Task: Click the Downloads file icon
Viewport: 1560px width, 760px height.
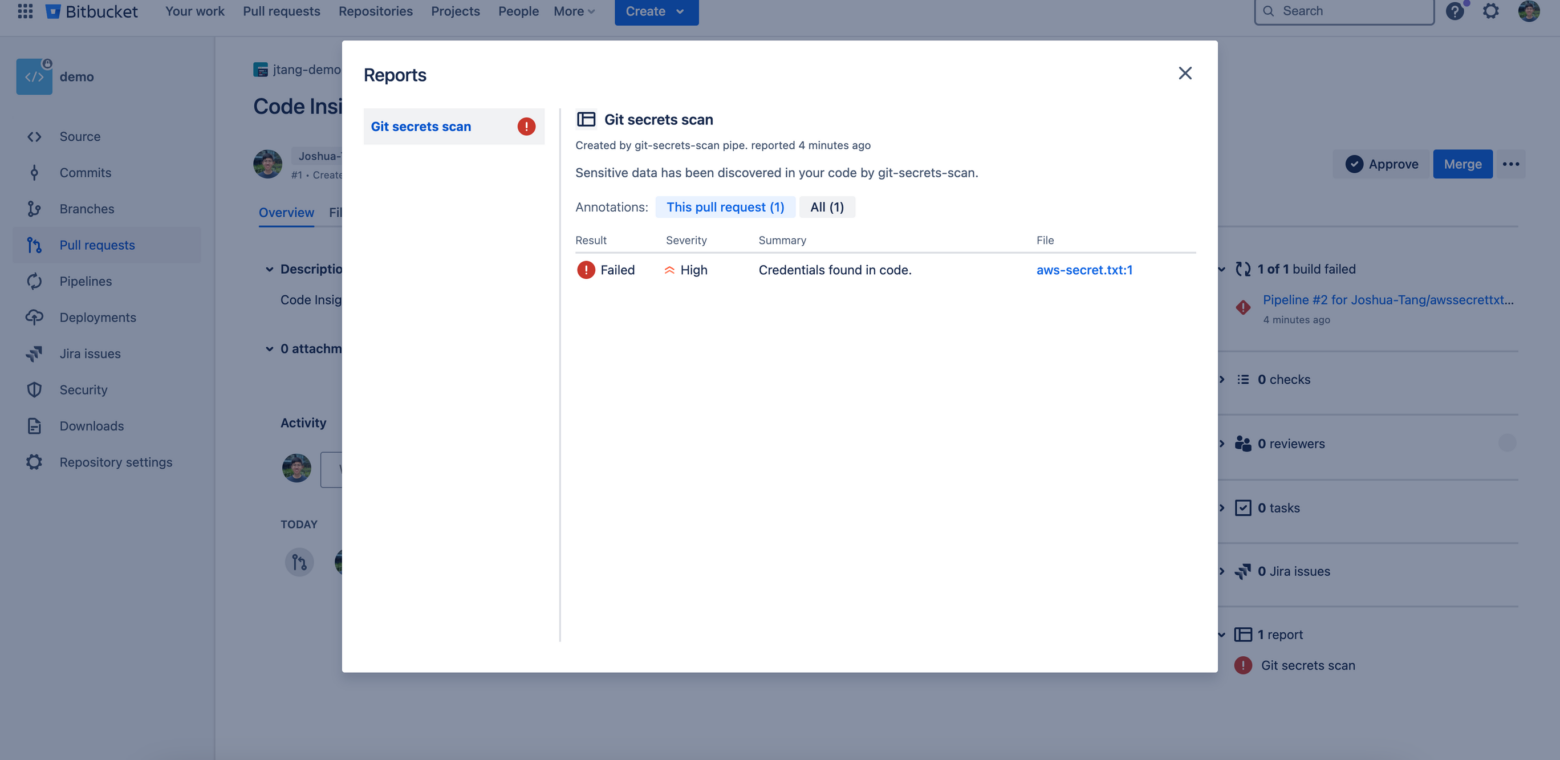Action: coord(34,426)
